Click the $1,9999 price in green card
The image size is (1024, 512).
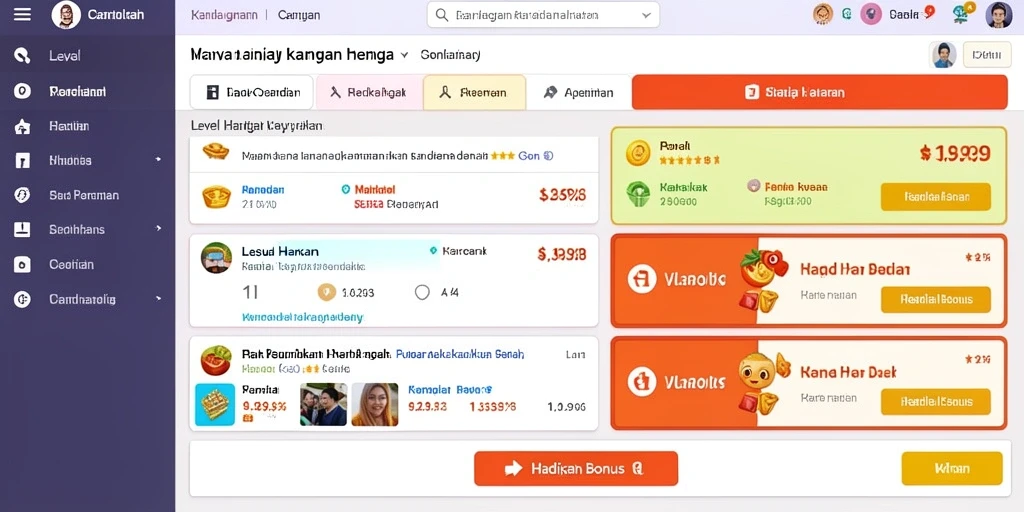click(x=955, y=153)
